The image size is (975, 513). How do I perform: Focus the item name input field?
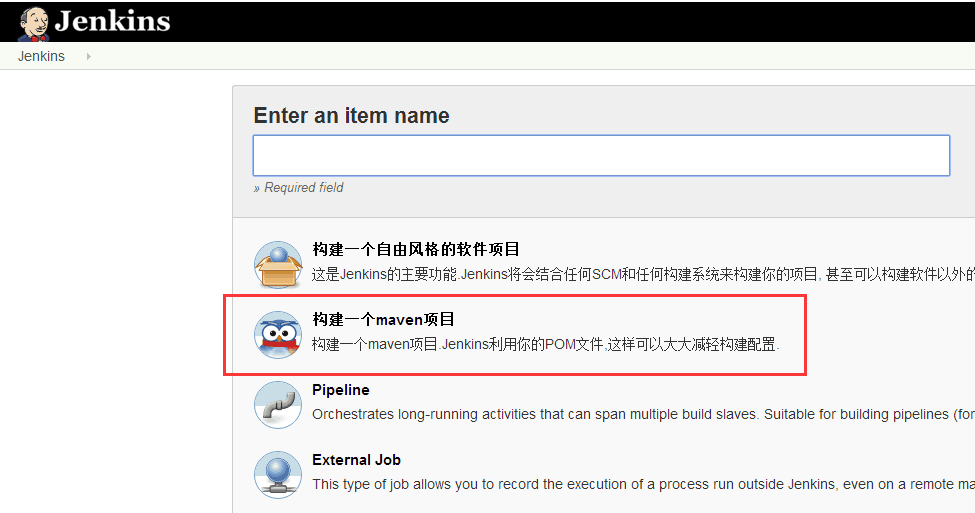[601, 155]
